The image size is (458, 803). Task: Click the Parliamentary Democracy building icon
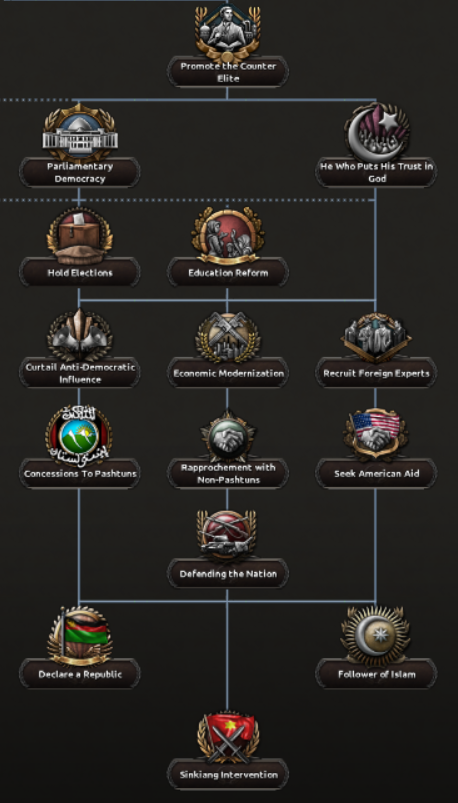pos(79,133)
